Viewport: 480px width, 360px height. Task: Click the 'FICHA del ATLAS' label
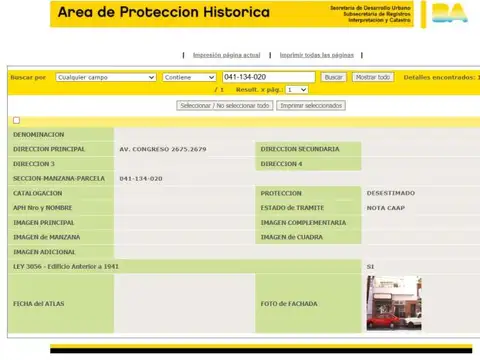pos(39,304)
